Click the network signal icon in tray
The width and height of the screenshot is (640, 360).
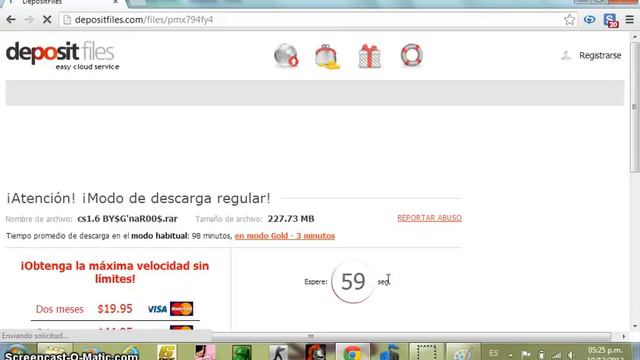[x=556, y=355]
